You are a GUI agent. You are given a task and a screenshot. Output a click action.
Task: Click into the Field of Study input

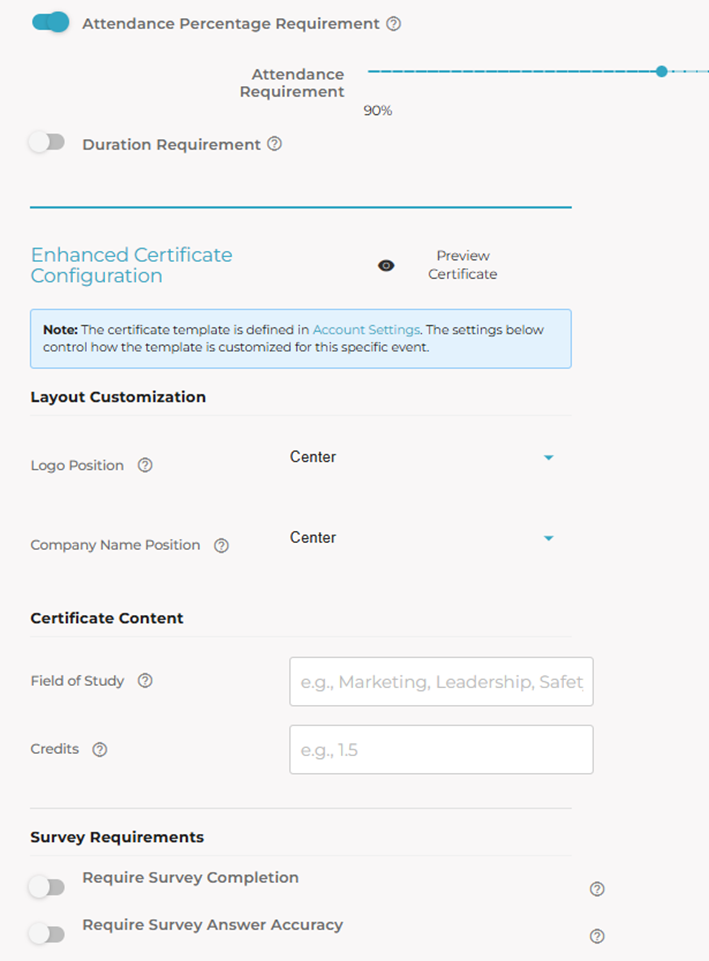(441, 682)
